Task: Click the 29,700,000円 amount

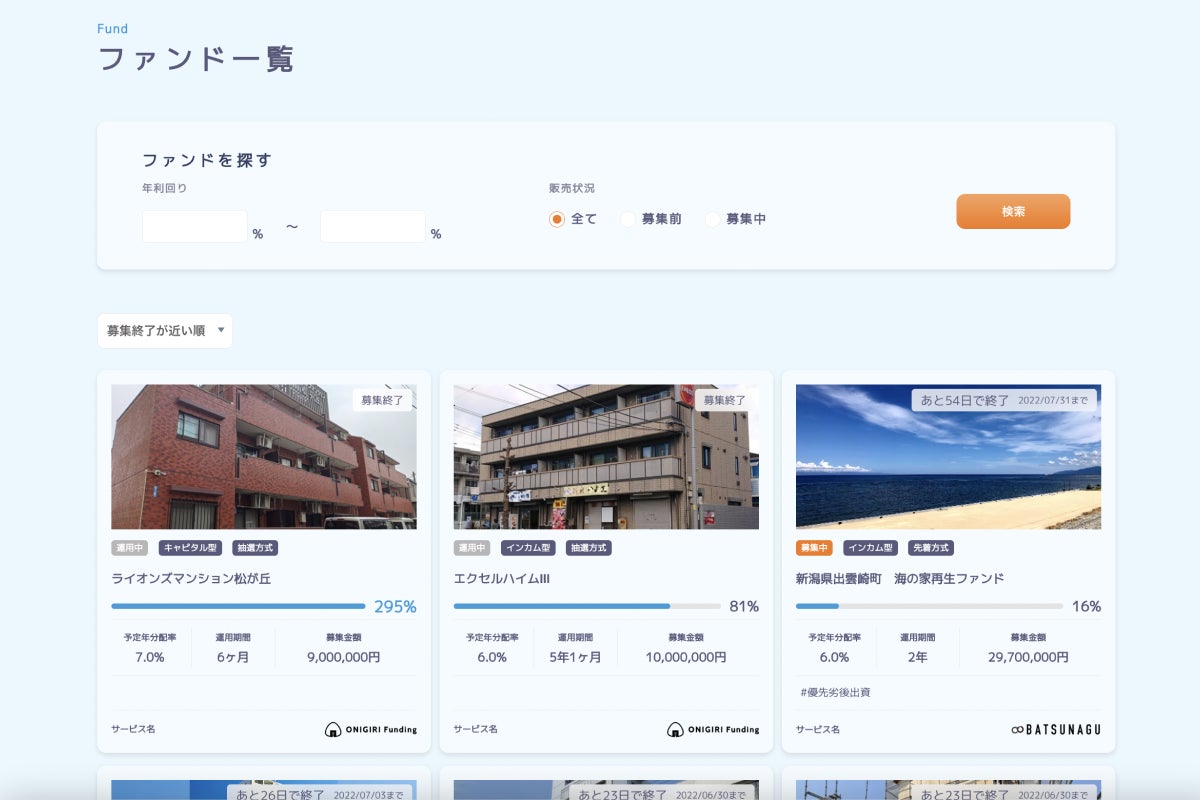Action: pos(1028,657)
